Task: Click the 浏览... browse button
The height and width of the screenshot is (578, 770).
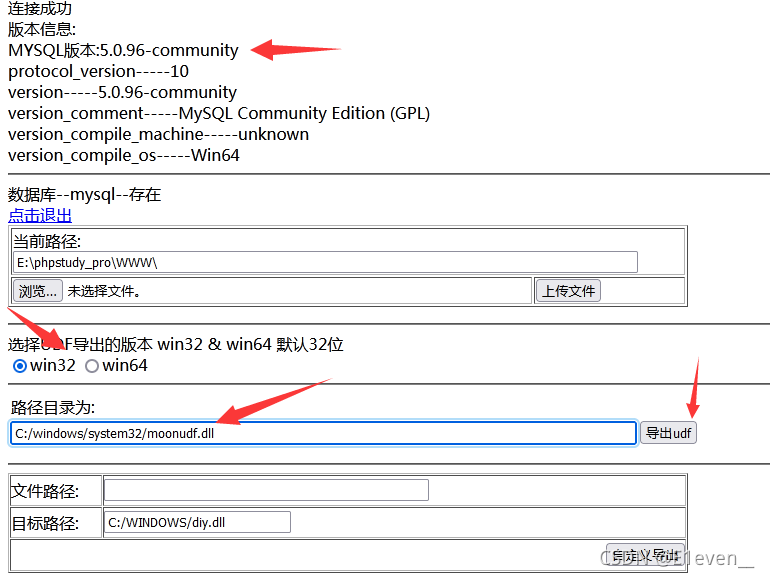Action: pos(38,291)
